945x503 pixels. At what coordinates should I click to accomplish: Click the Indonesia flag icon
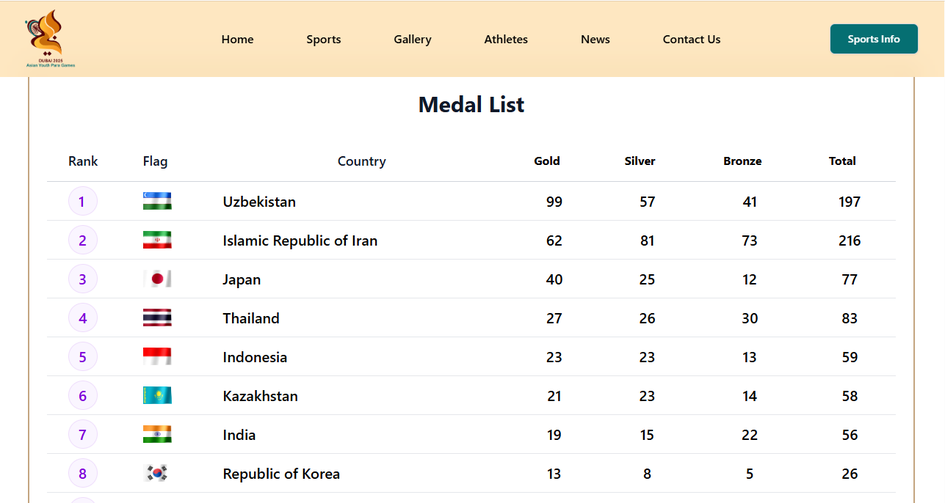pyautogui.click(x=157, y=357)
